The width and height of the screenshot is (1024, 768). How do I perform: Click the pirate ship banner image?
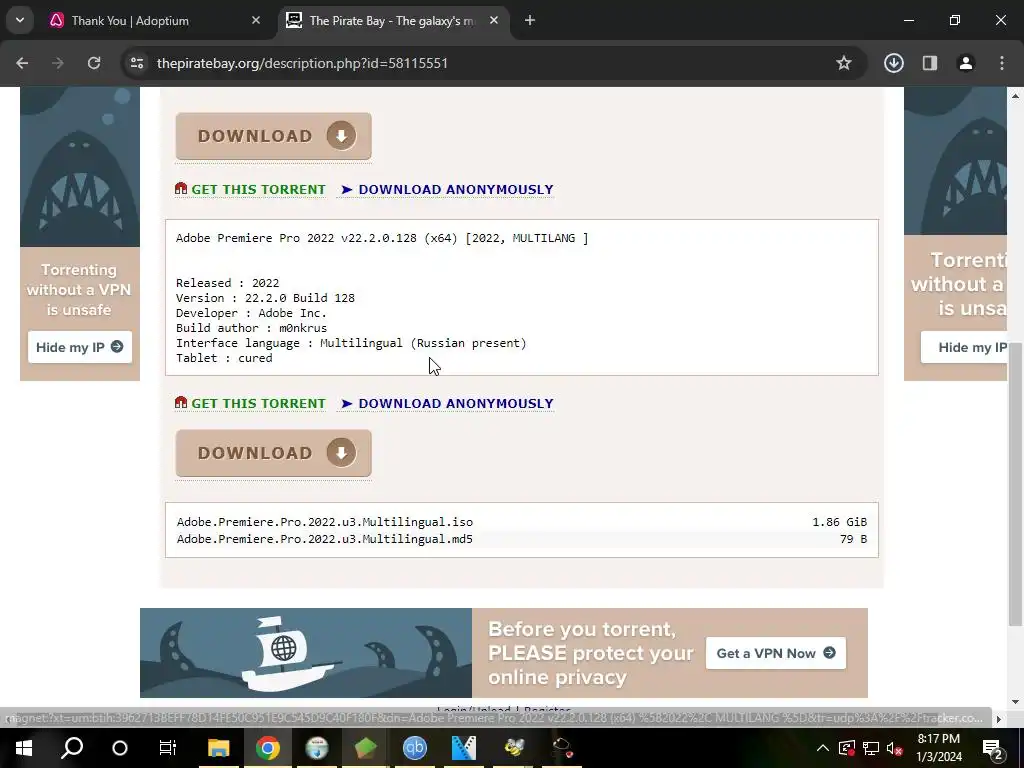click(306, 653)
